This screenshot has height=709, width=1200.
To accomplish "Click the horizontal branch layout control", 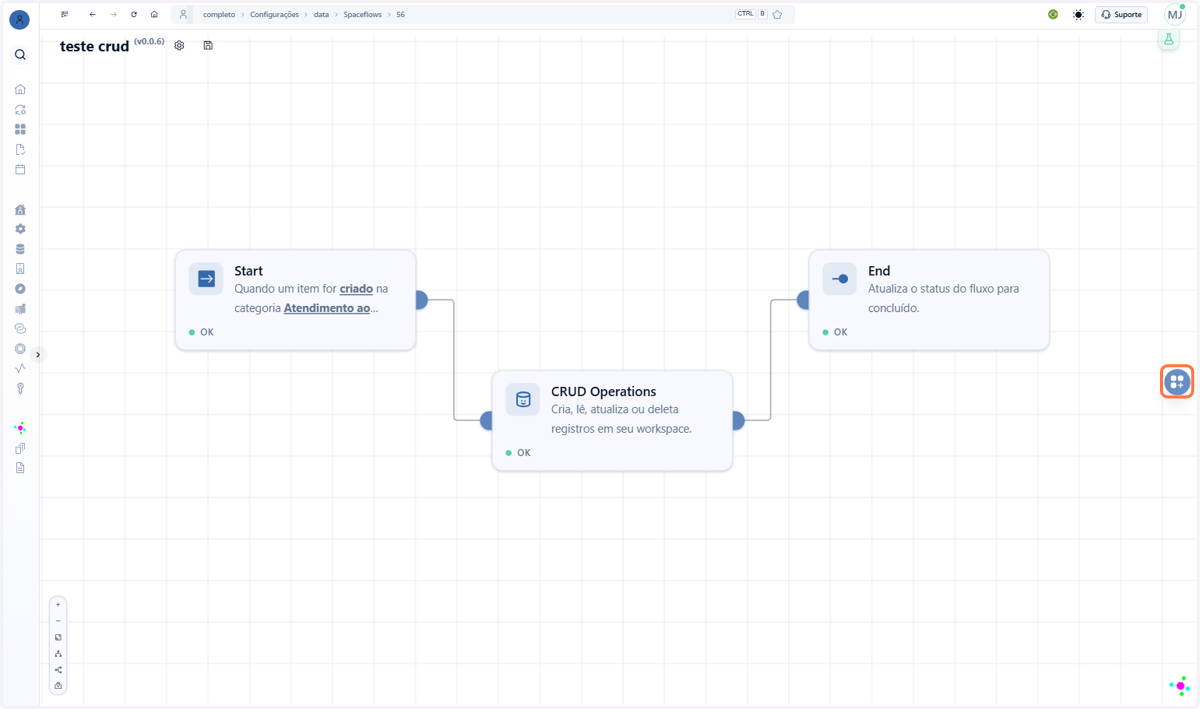I will [x=58, y=670].
